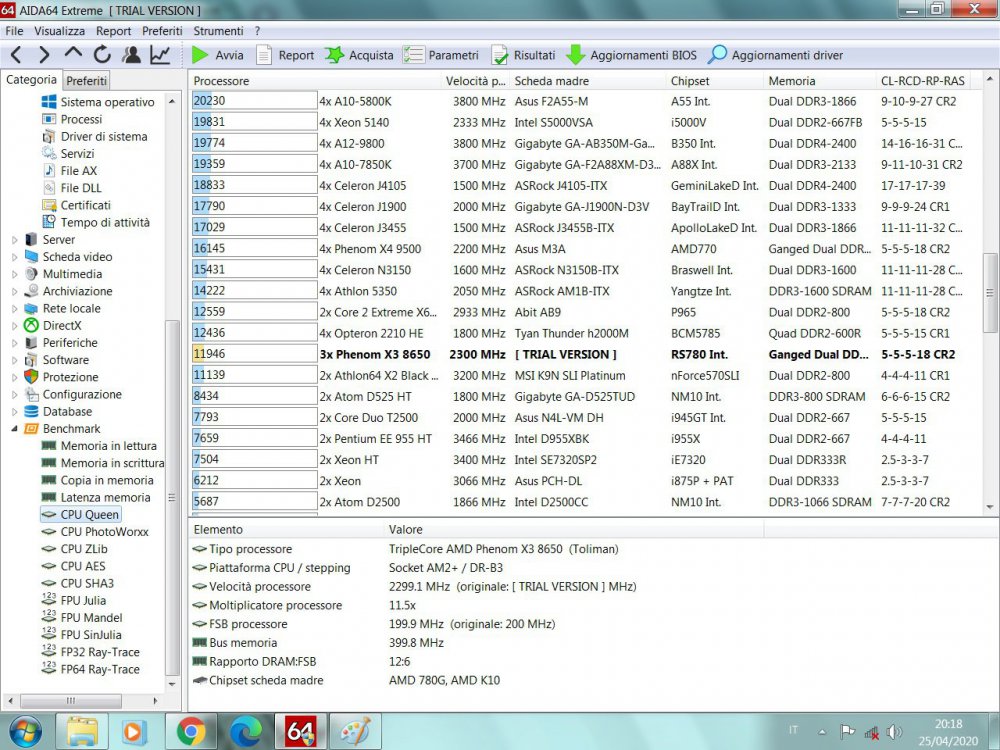
Task: Expand the Scheda video tree node
Action: click(15, 257)
